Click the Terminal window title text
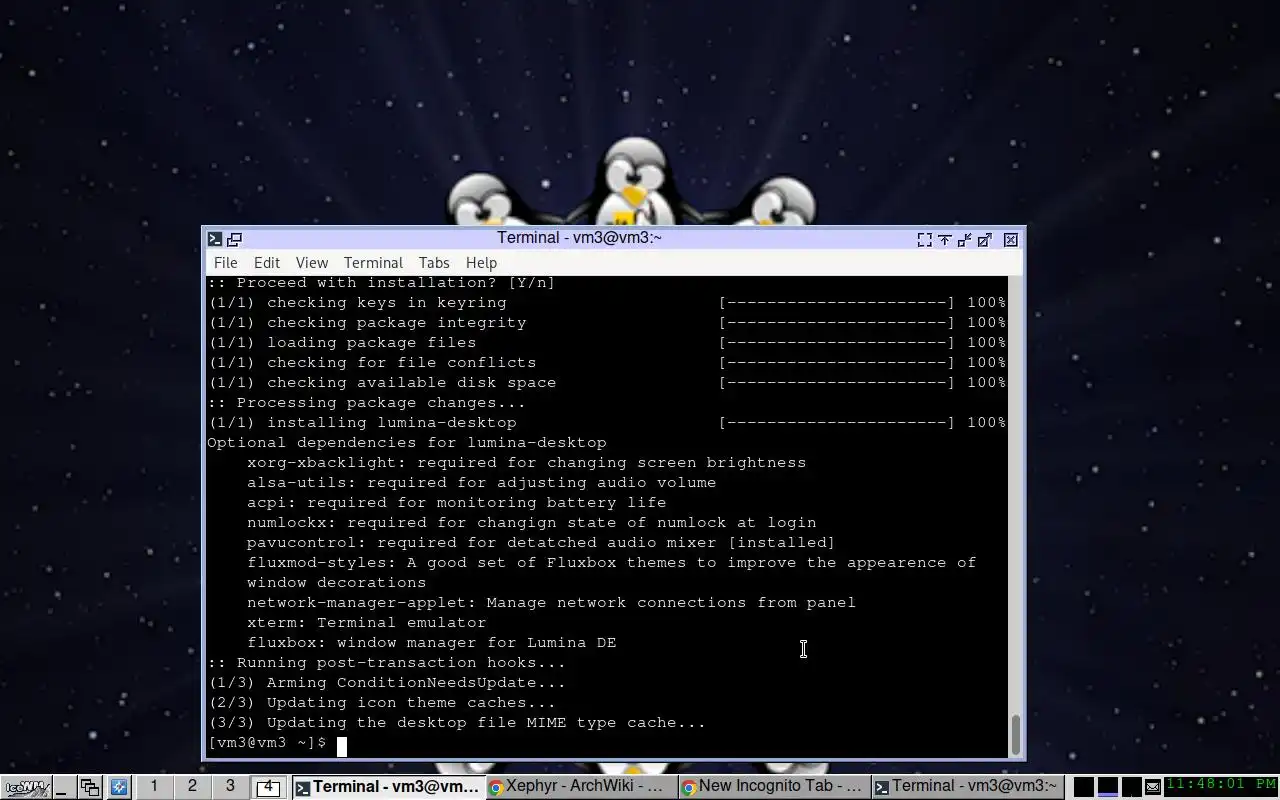Image resolution: width=1280 pixels, height=800 pixels. click(x=580, y=238)
